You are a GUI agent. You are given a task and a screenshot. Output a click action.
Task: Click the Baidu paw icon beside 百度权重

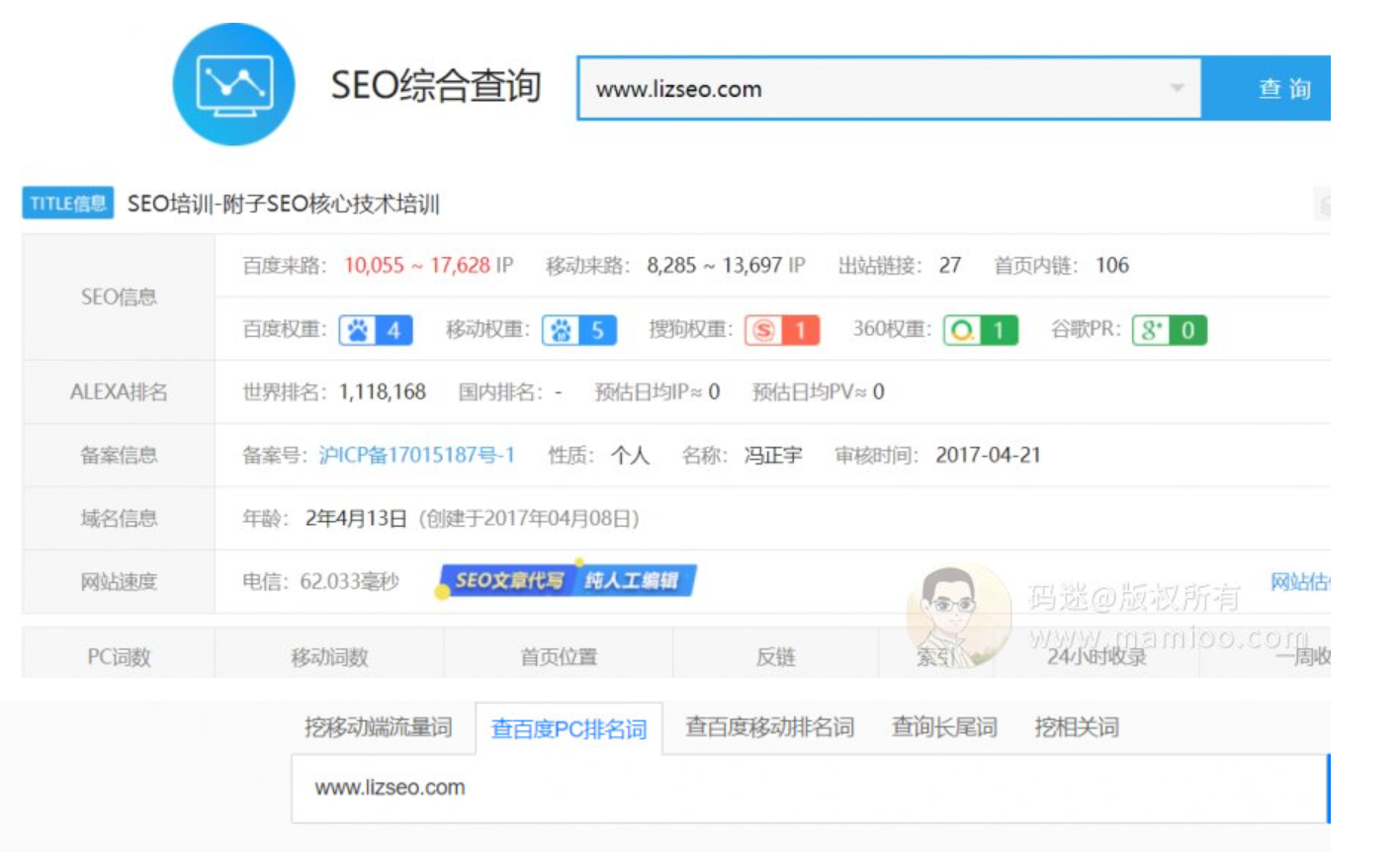(358, 330)
